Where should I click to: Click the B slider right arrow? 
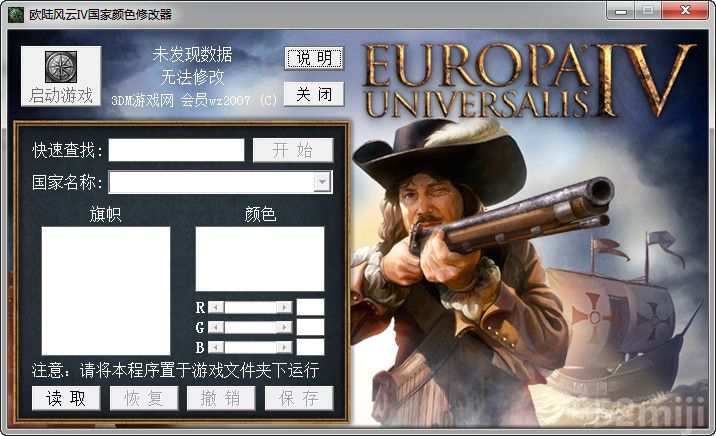tap(286, 347)
